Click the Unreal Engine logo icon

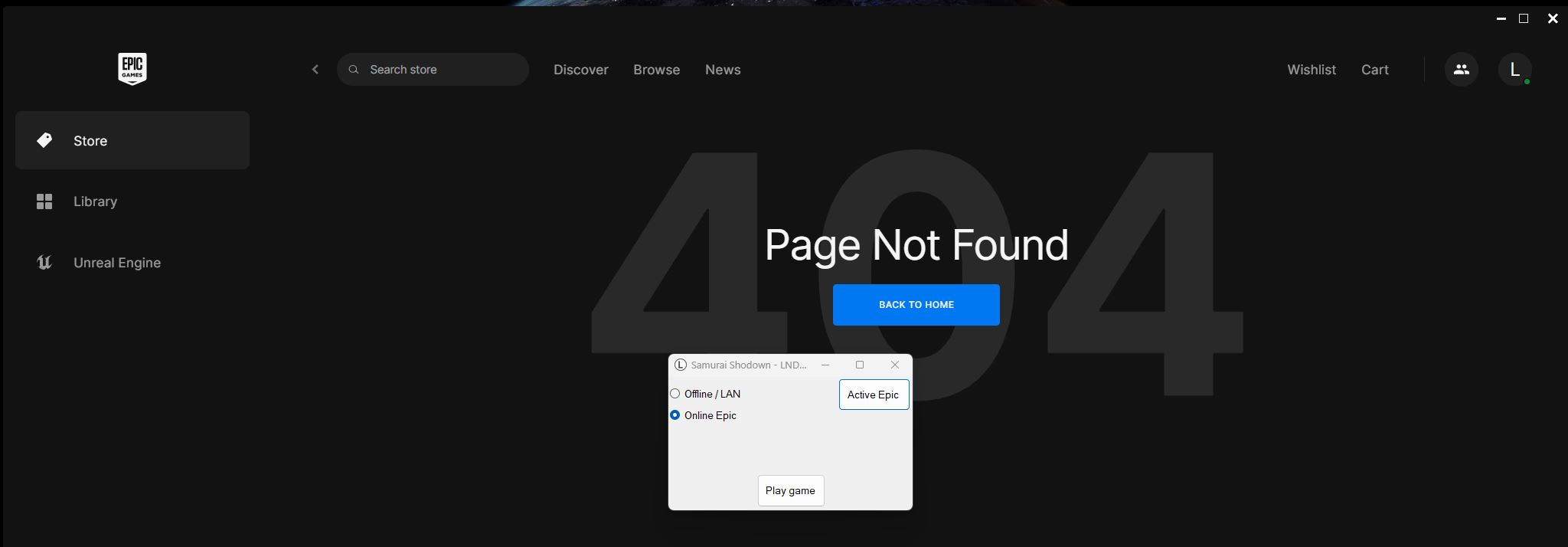[44, 263]
